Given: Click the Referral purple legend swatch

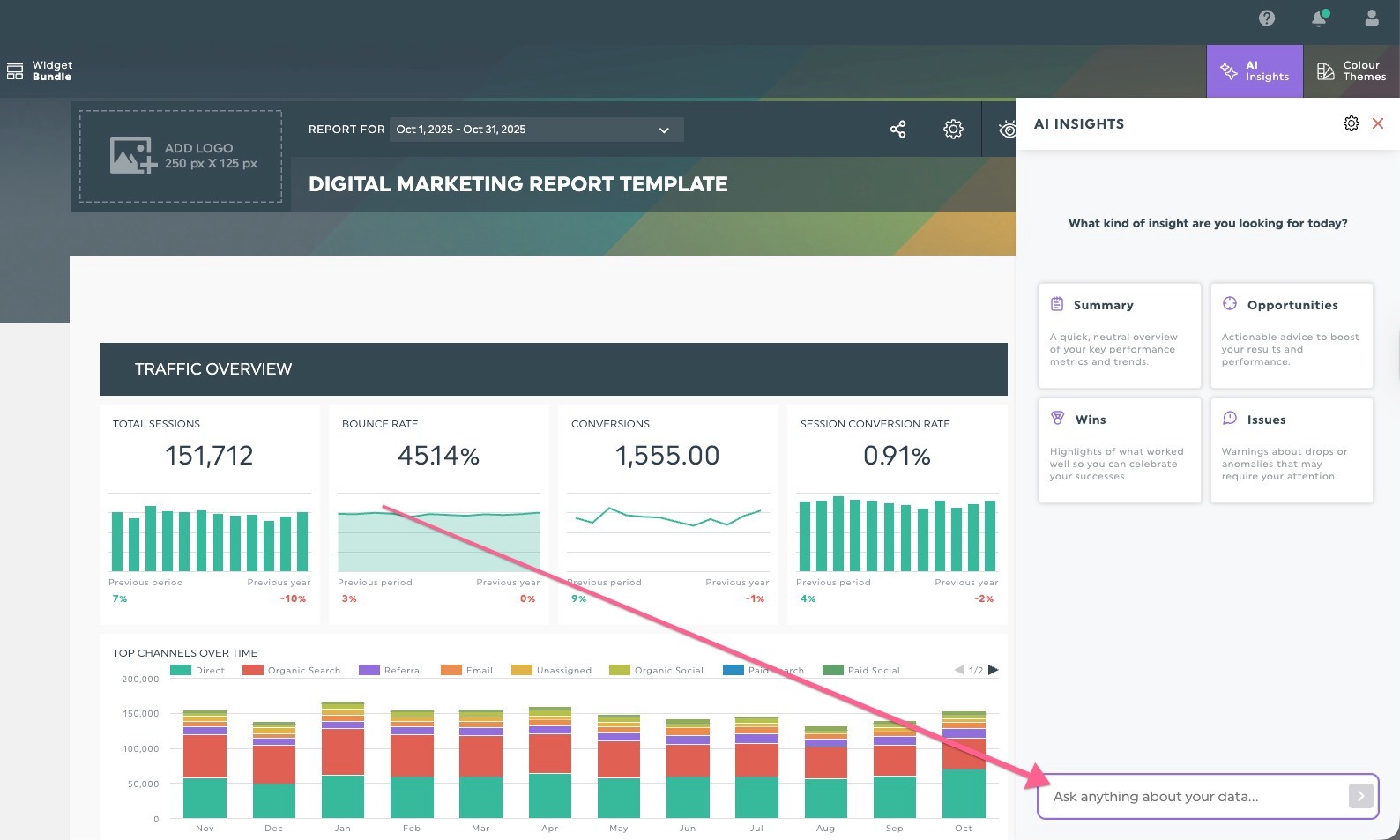Looking at the screenshot, I should (369, 670).
